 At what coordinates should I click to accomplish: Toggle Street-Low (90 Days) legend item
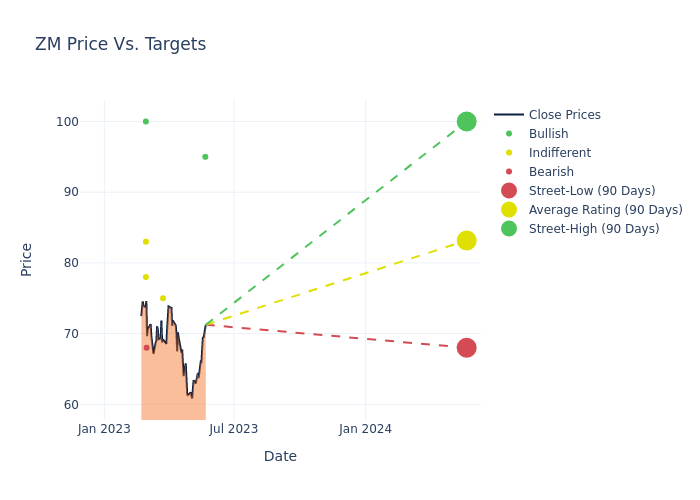(x=591, y=191)
